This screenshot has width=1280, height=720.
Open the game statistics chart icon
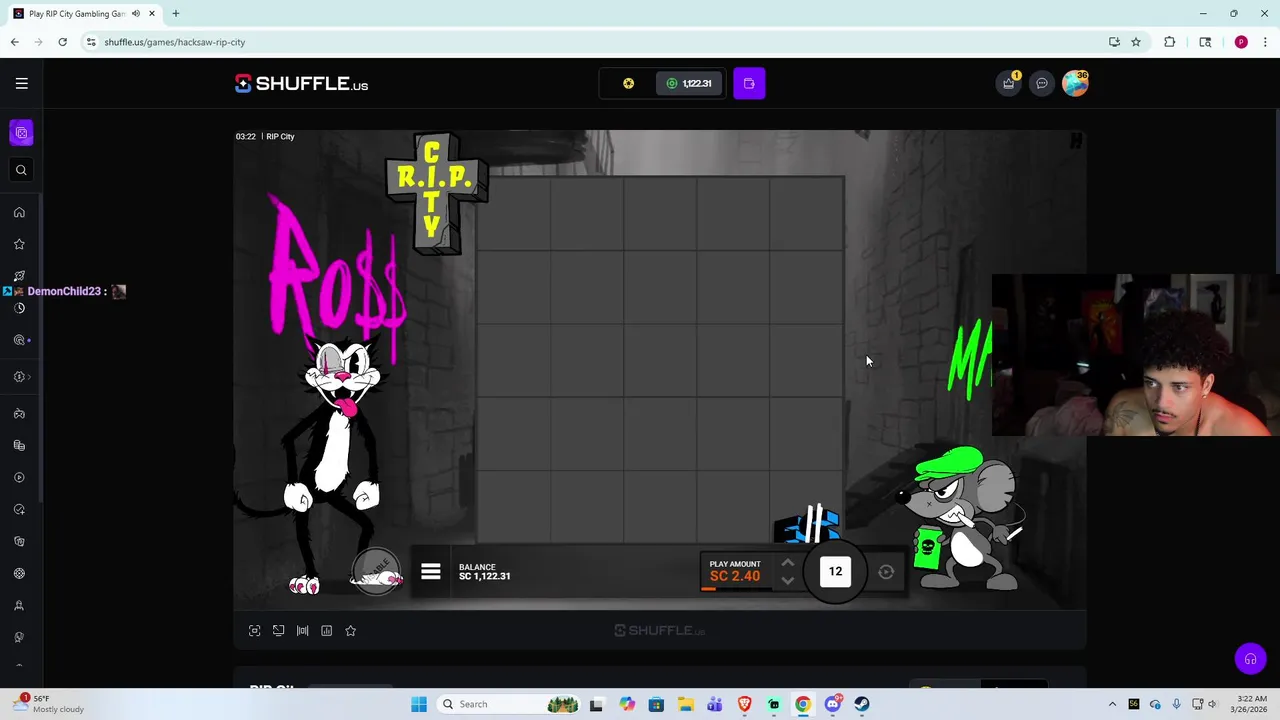326,631
